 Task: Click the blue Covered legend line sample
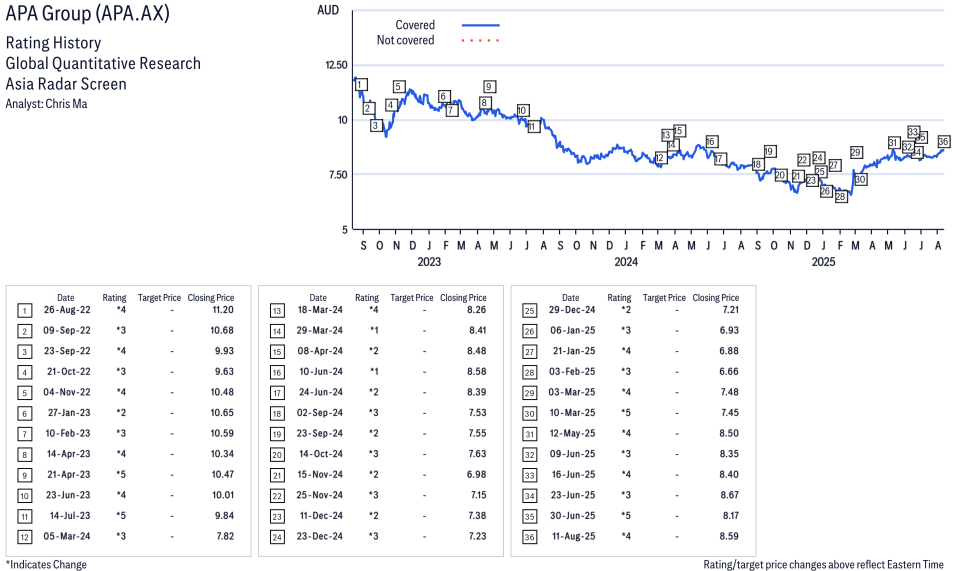481,25
